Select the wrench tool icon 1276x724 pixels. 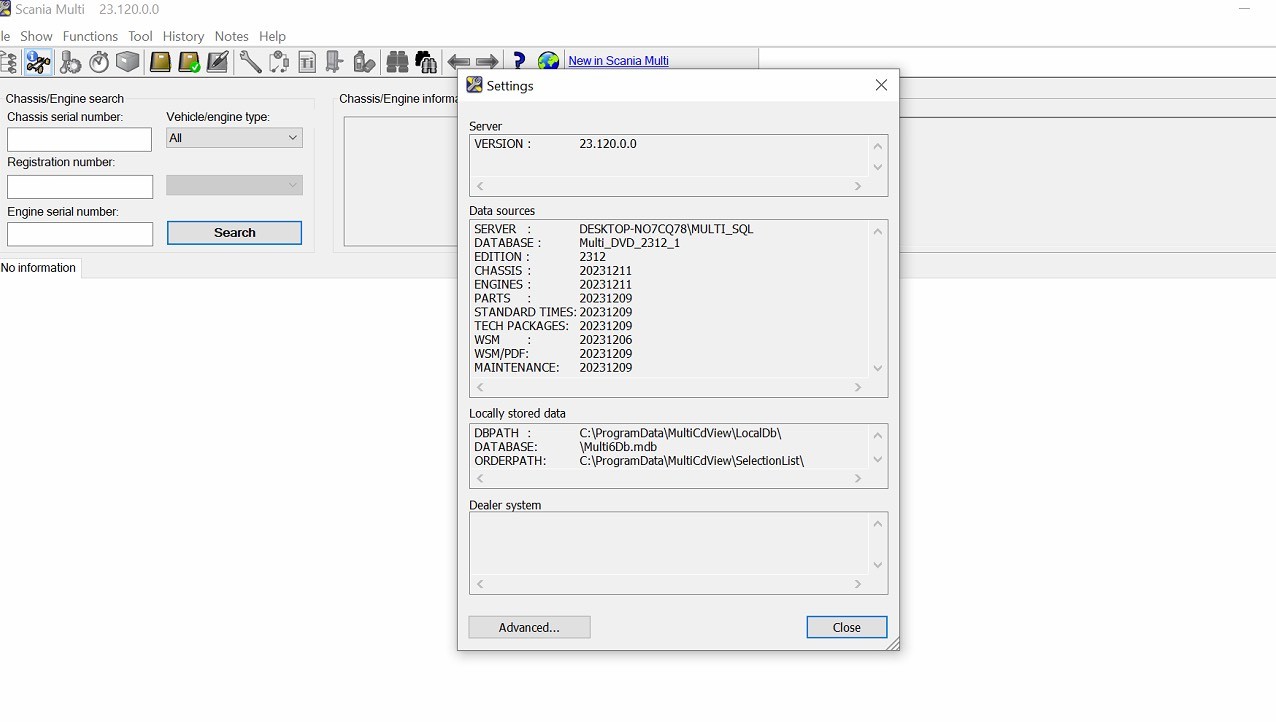pos(250,62)
